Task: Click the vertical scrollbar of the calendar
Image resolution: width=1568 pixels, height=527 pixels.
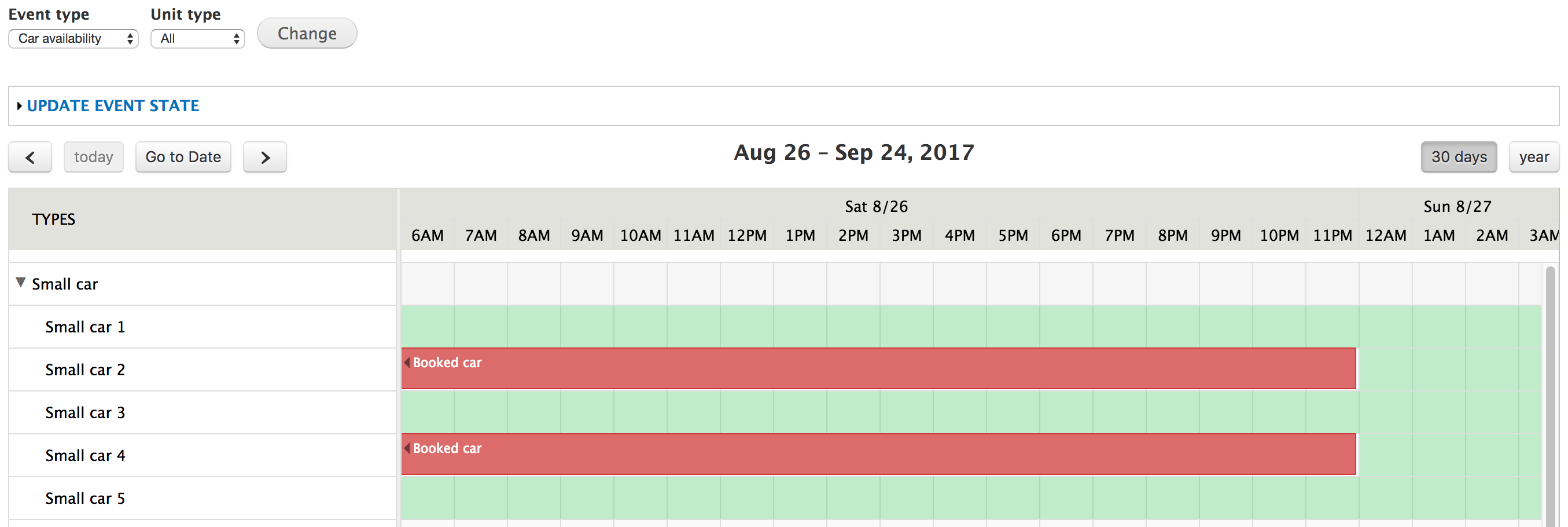Action: 1551,396
